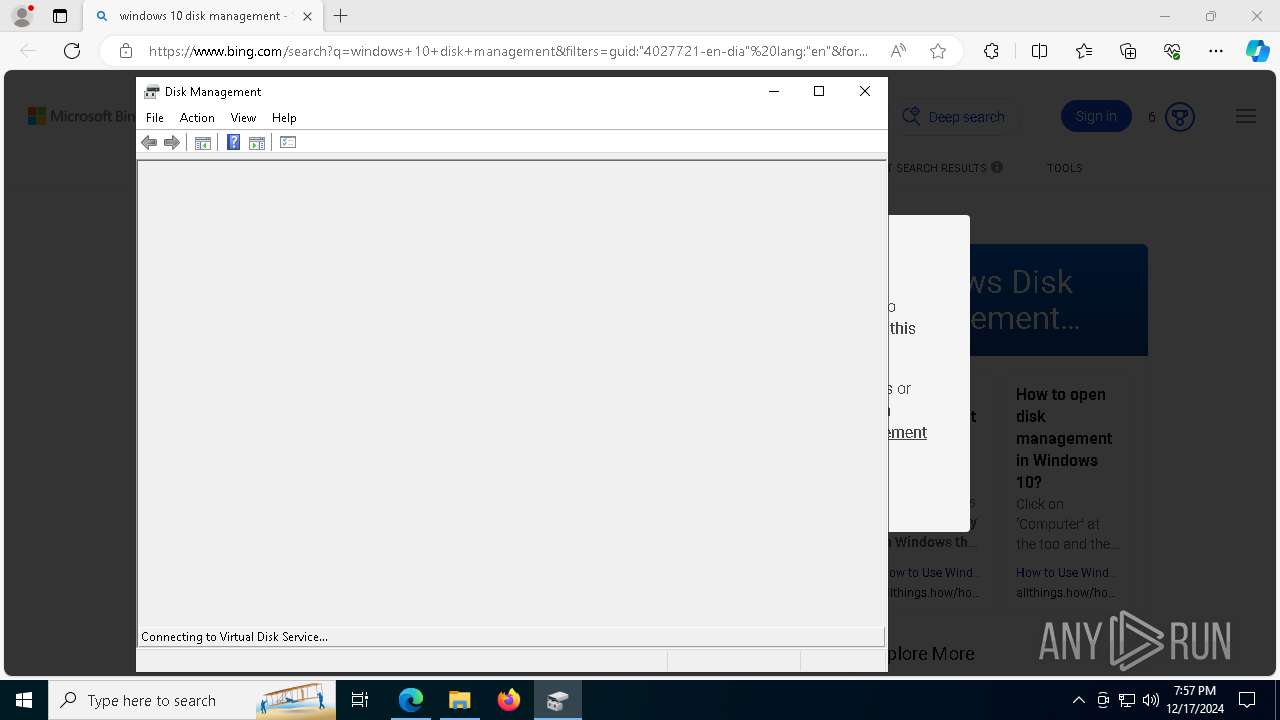Open the Help menu in Disk Management
Viewport: 1280px width, 720px height.
[284, 118]
